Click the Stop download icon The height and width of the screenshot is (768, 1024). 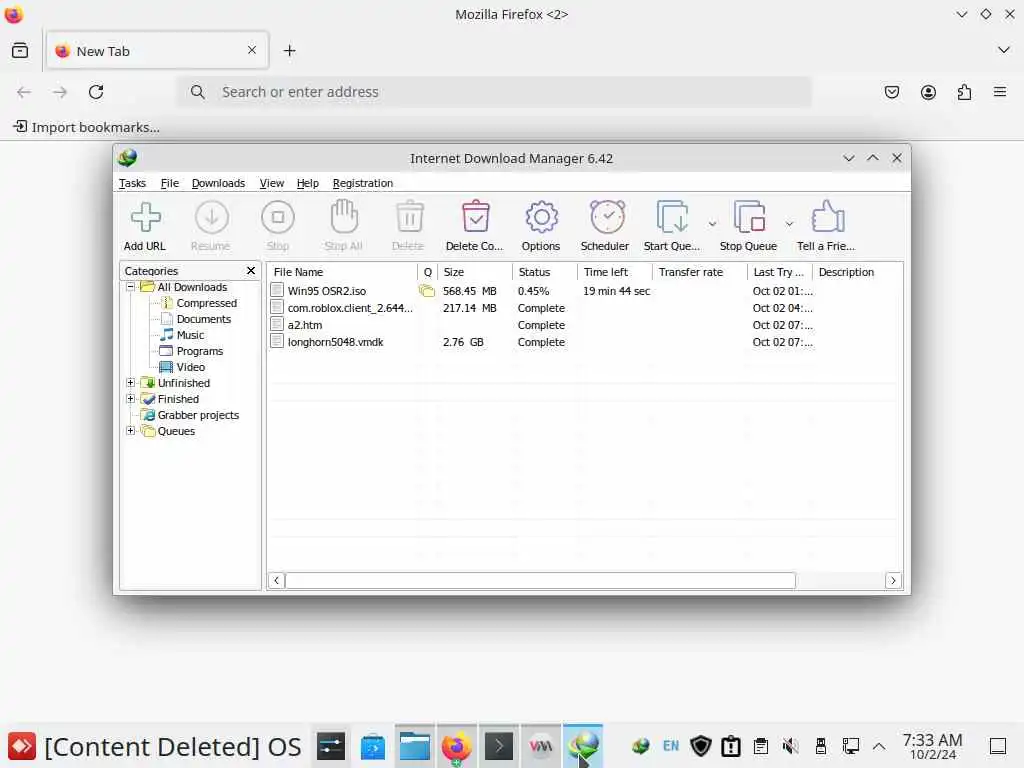[278, 217]
